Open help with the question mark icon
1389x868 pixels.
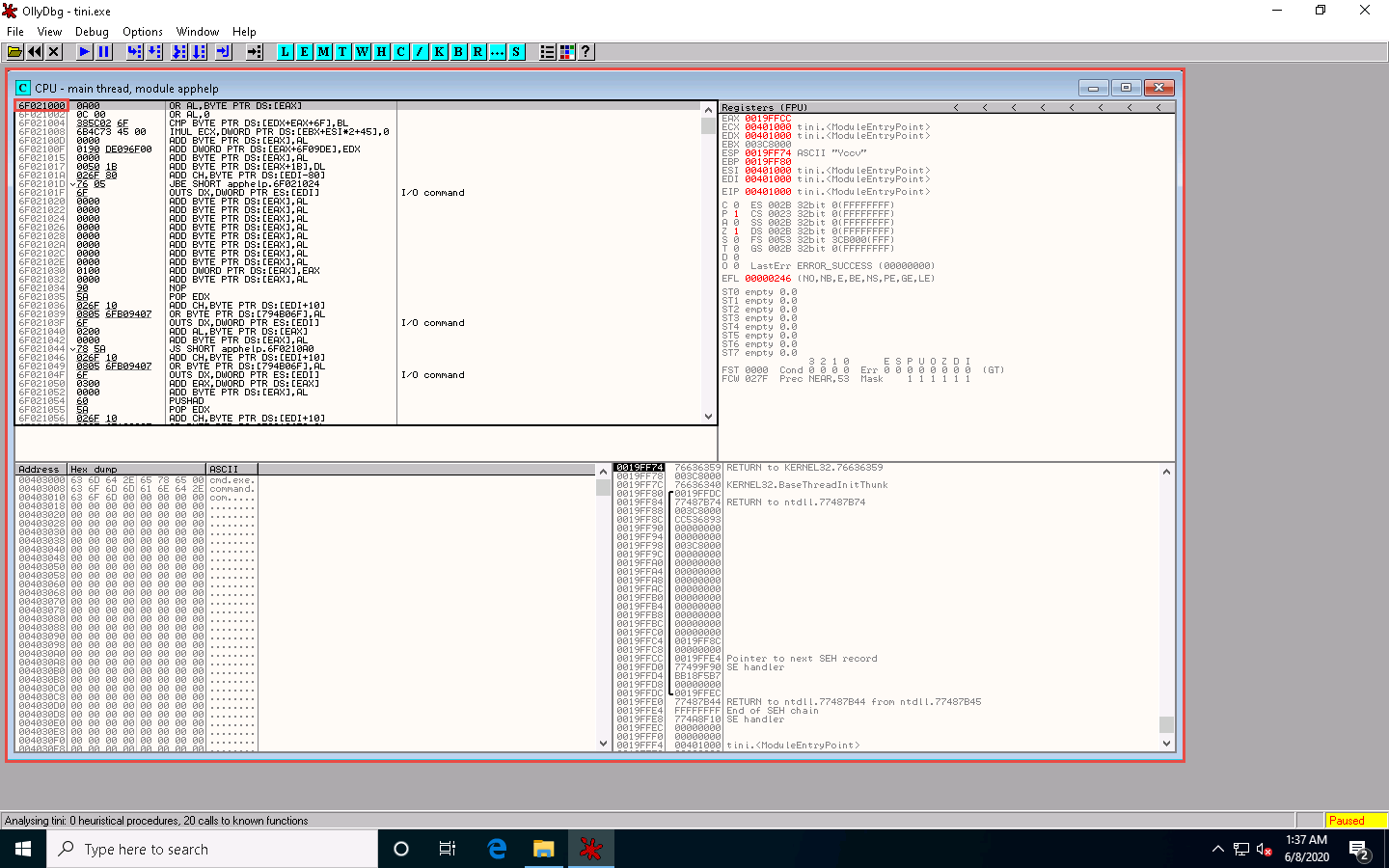tap(586, 52)
